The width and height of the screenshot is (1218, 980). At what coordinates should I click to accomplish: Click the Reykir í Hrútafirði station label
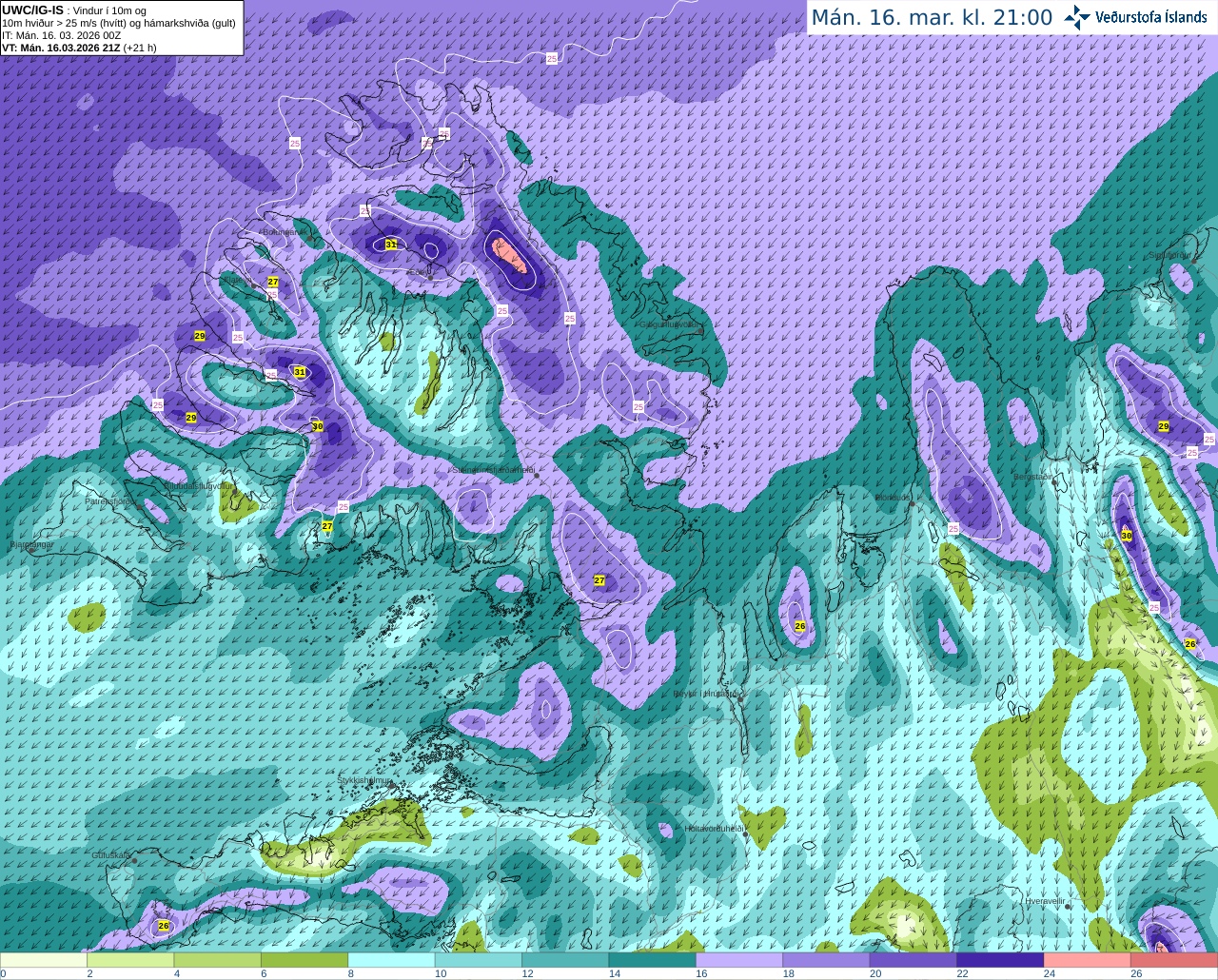[x=707, y=694]
